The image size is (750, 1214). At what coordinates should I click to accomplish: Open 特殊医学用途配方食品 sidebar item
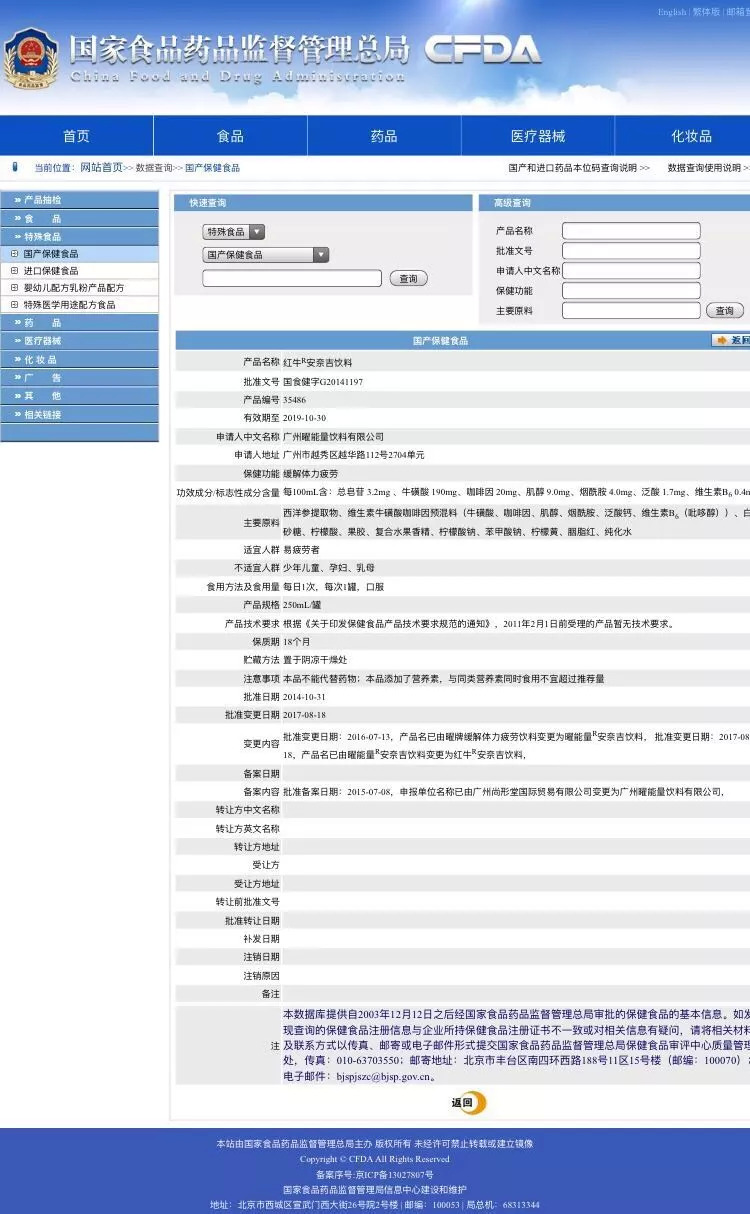point(69,305)
